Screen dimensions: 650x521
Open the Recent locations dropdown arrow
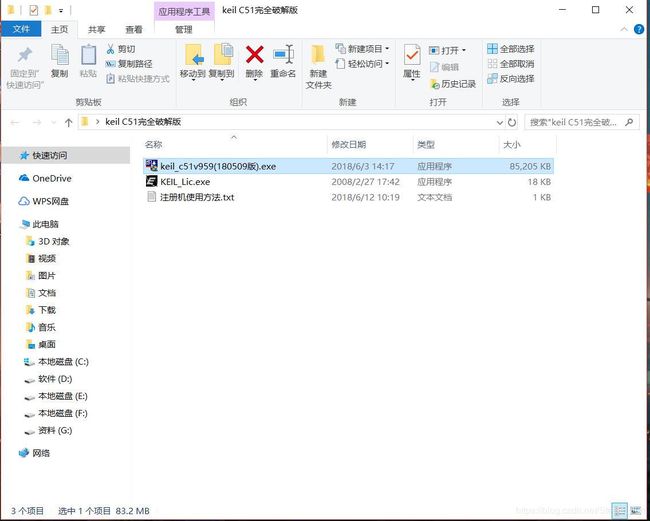53,122
